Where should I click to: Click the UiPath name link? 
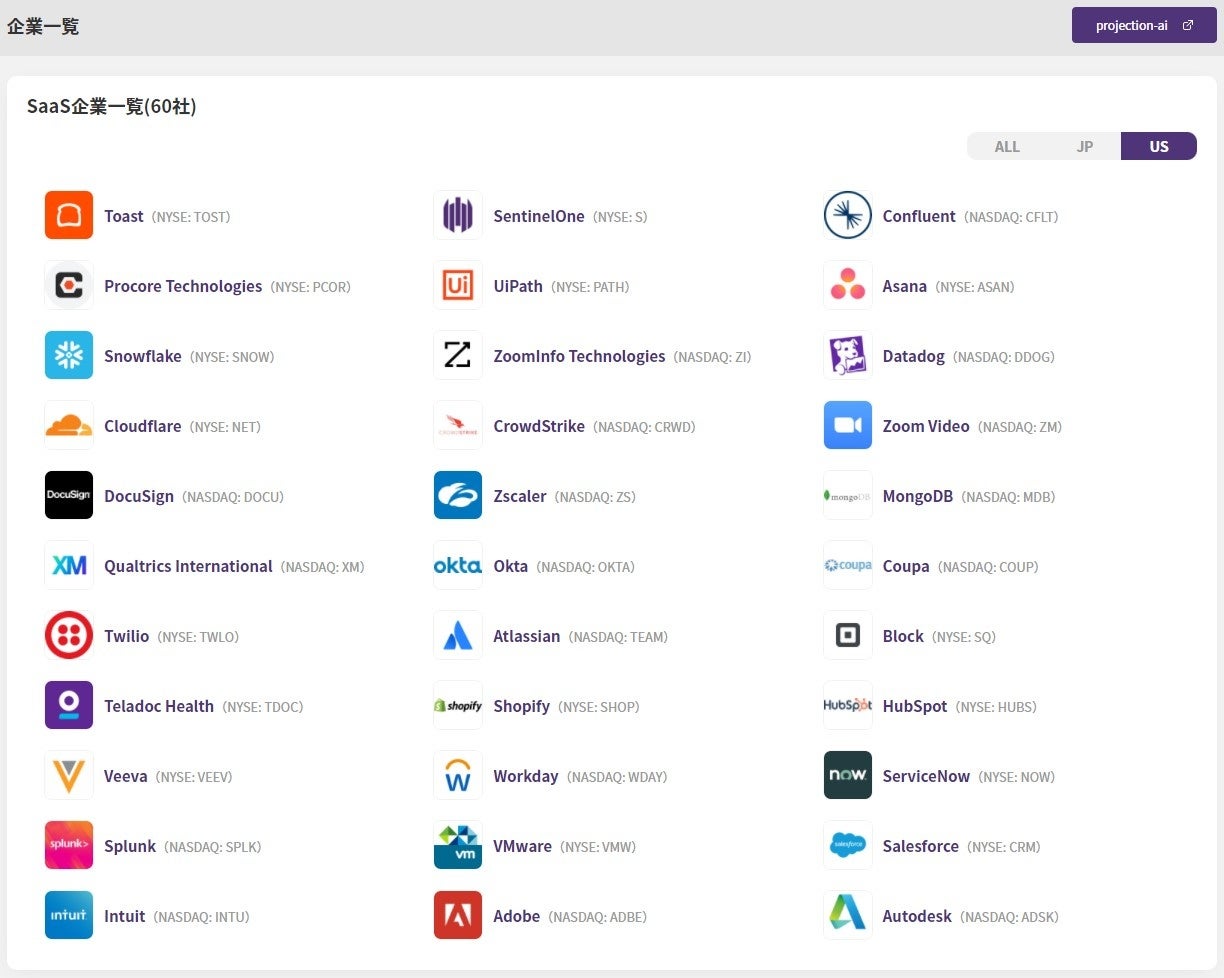click(518, 286)
